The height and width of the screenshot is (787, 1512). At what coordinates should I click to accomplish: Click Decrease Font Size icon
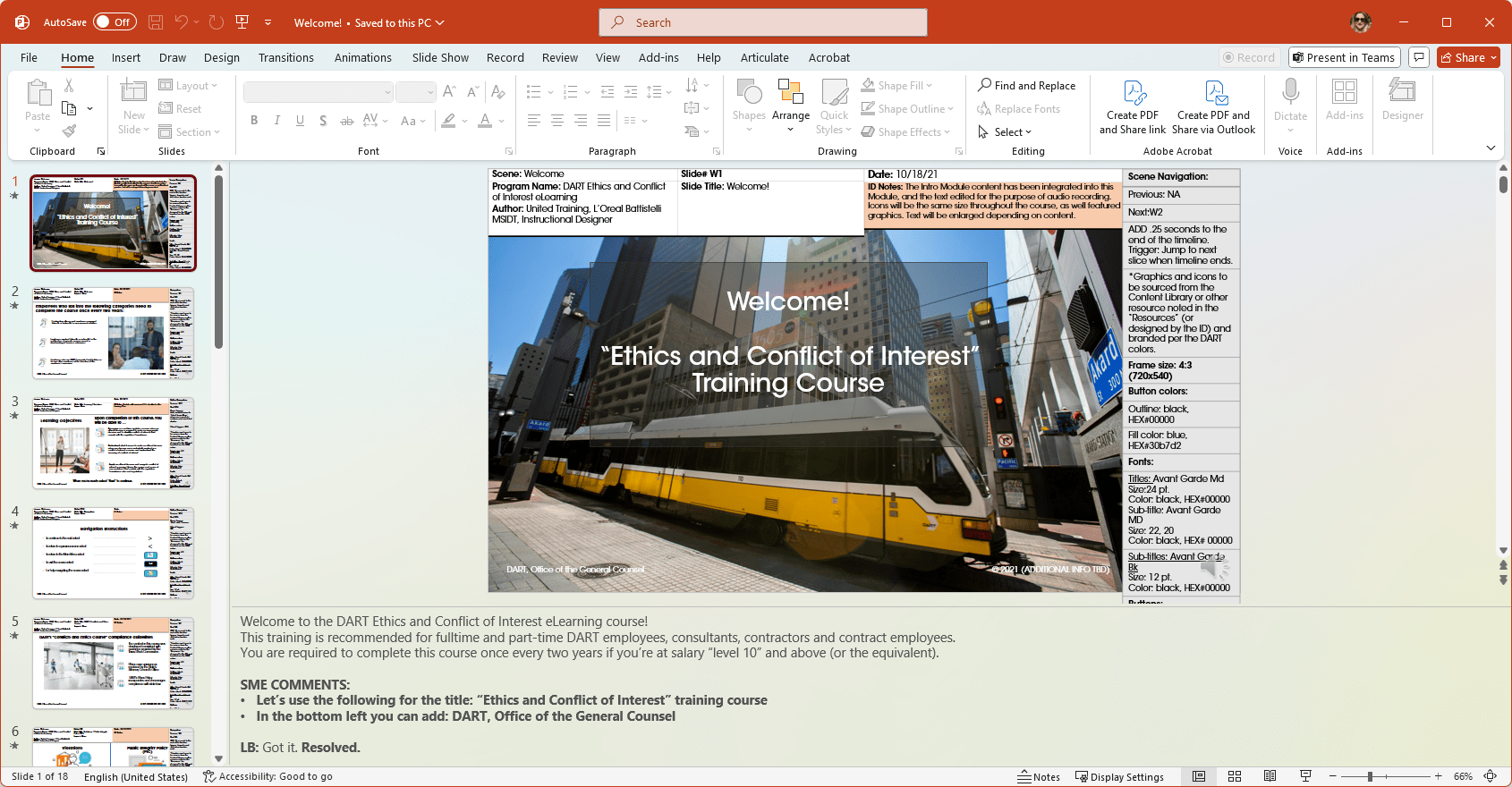click(x=473, y=91)
